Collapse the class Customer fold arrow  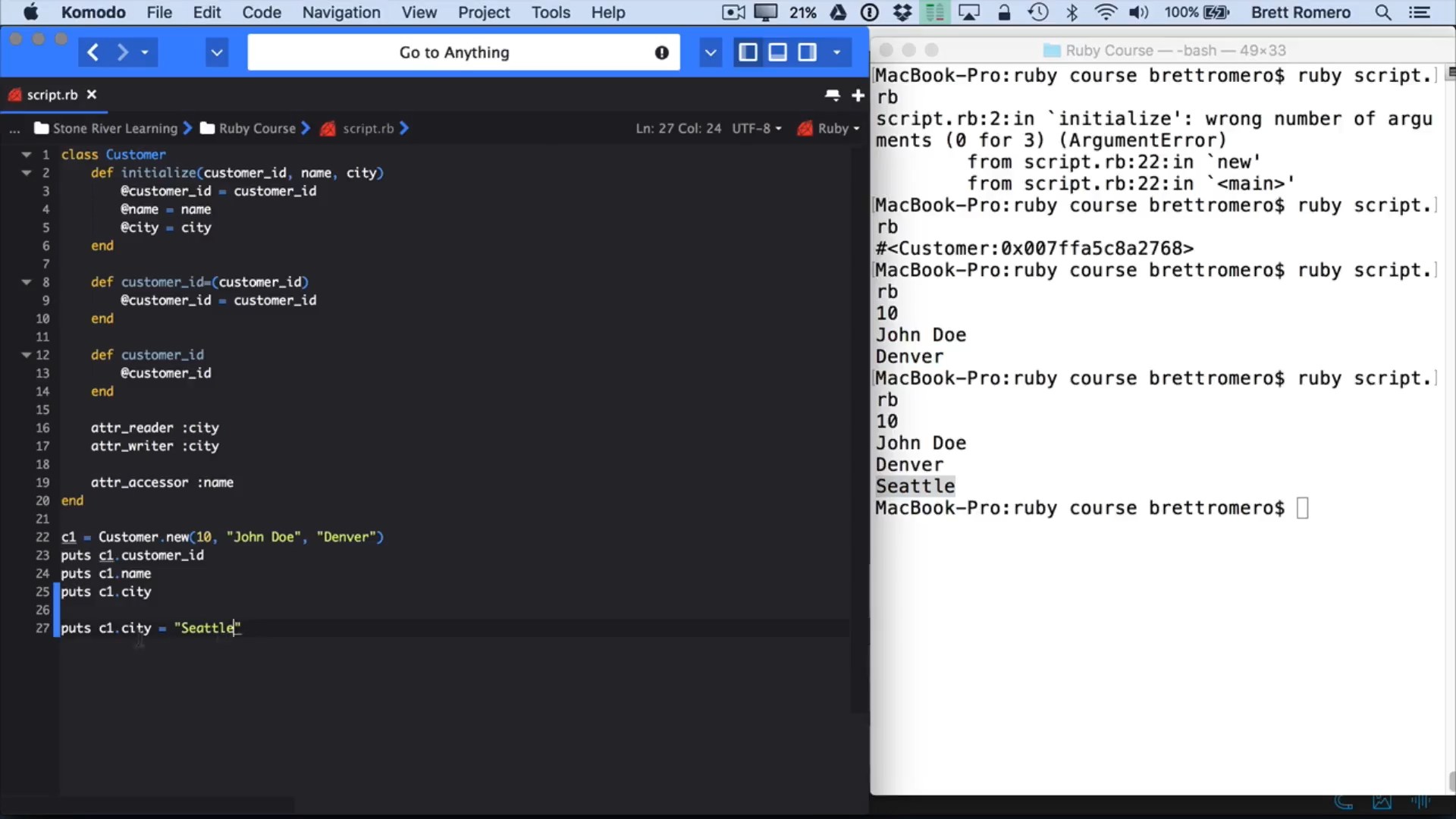[x=27, y=155]
